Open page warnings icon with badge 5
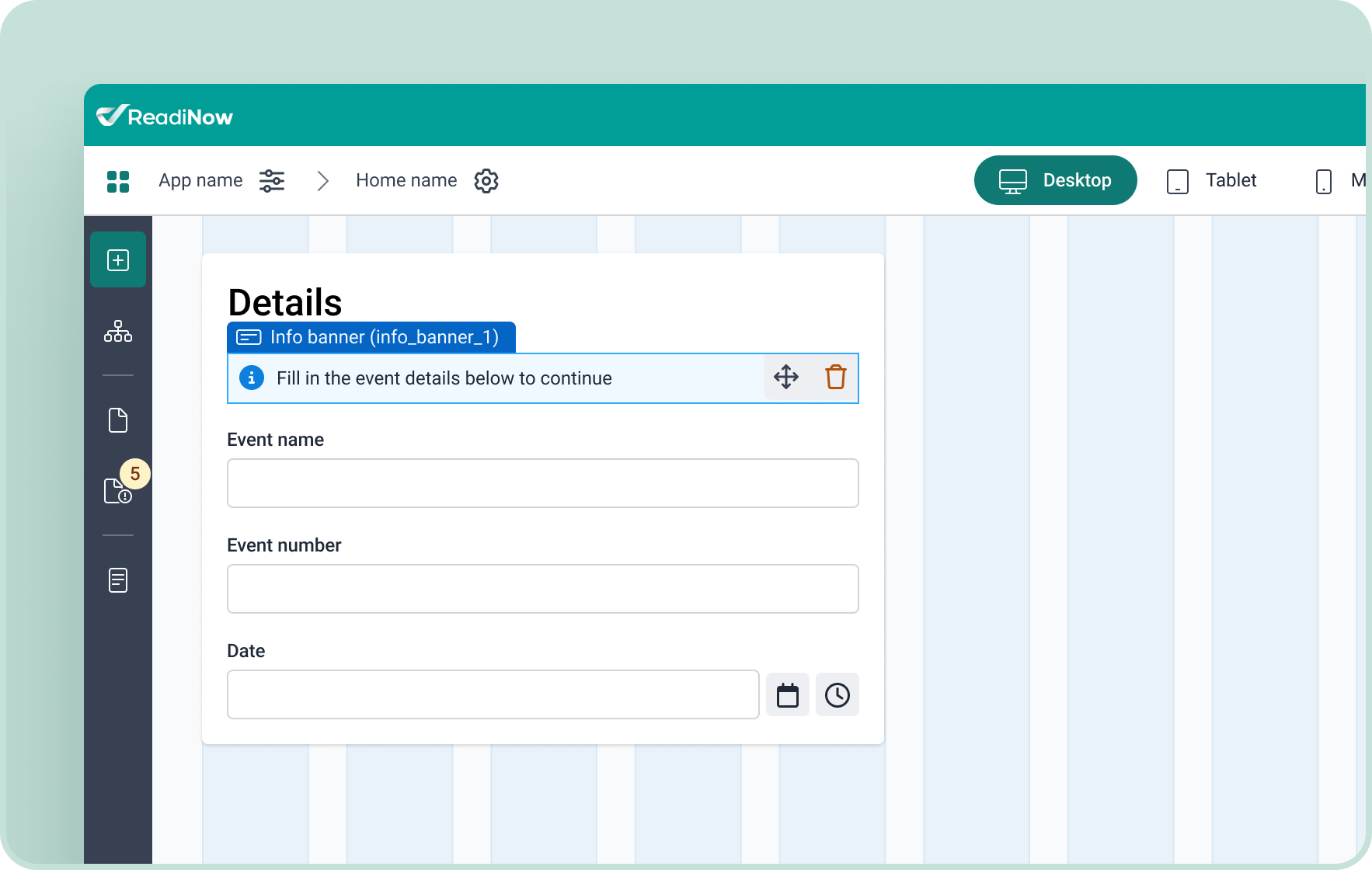The height and width of the screenshot is (870, 1372). (x=118, y=491)
